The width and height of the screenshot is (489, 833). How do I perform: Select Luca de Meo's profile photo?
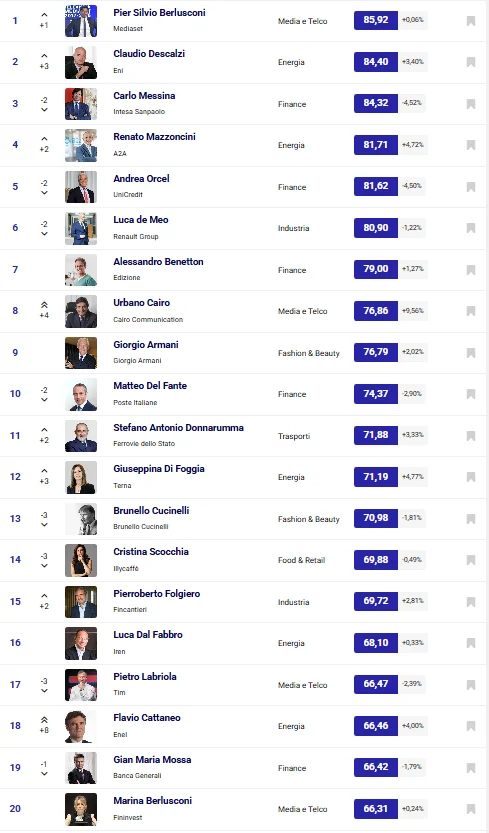81,228
